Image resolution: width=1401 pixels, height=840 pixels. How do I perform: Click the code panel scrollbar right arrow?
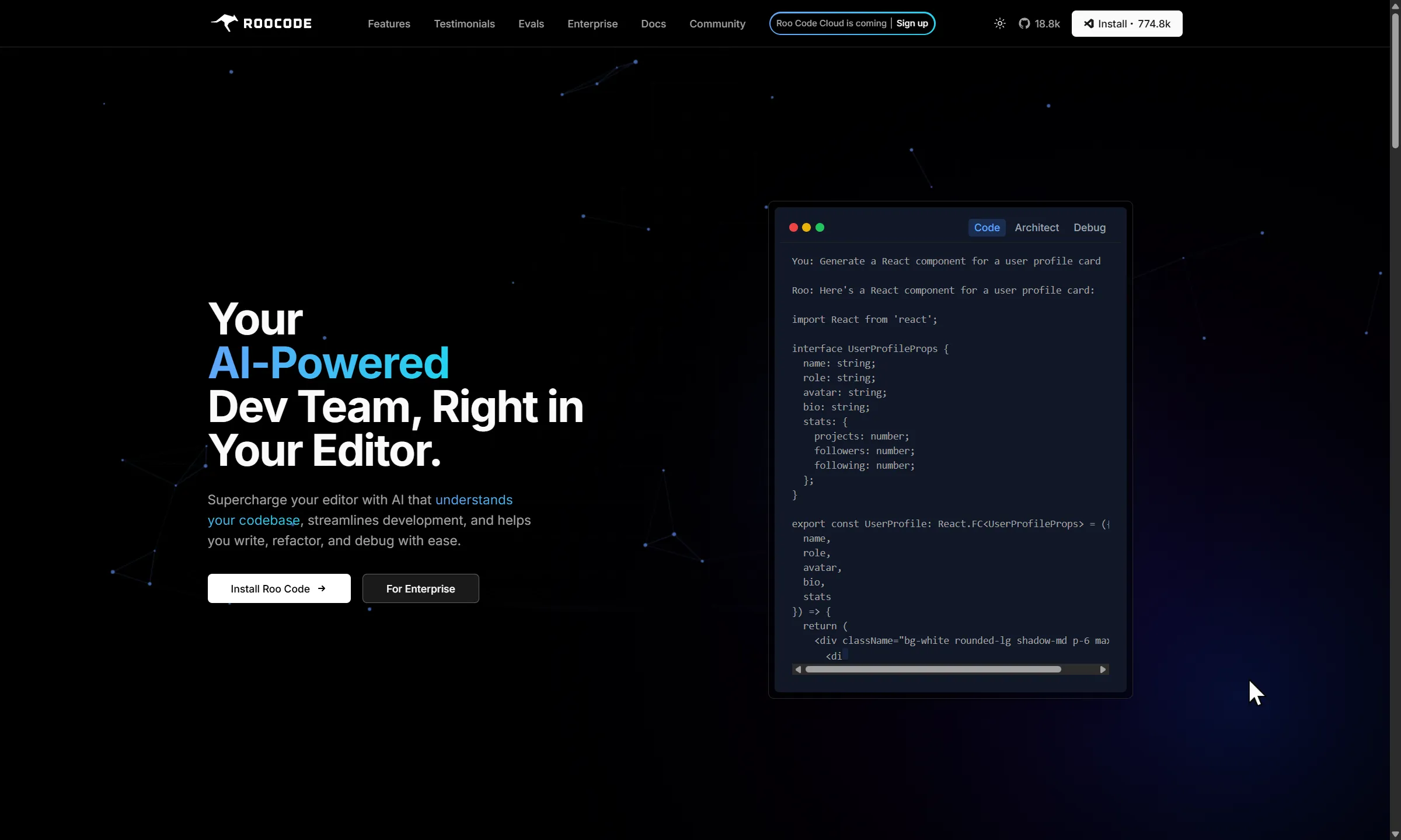pos(1103,670)
